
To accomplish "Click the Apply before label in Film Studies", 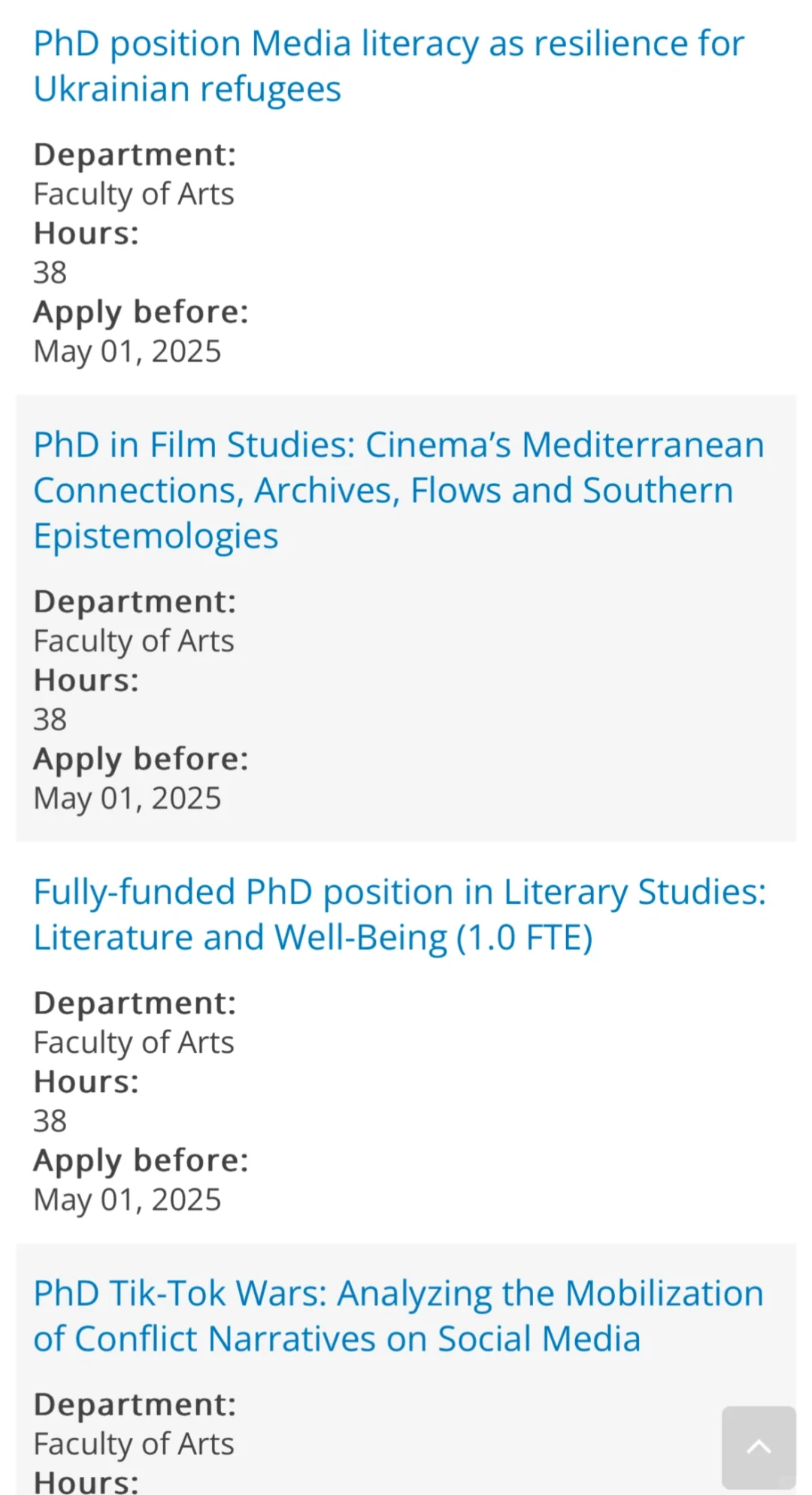I will pyautogui.click(x=141, y=759).
